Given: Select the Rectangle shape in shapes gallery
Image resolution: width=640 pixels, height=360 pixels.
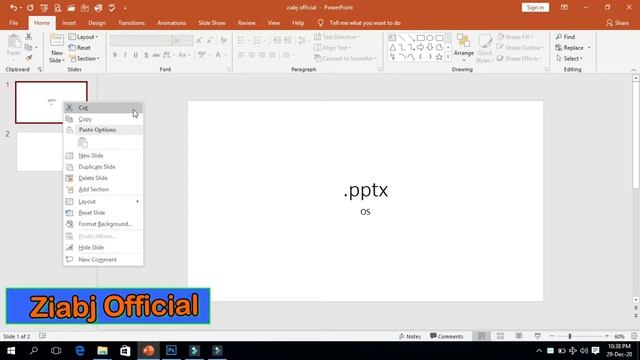Looking at the screenshot, I should tap(420, 38).
